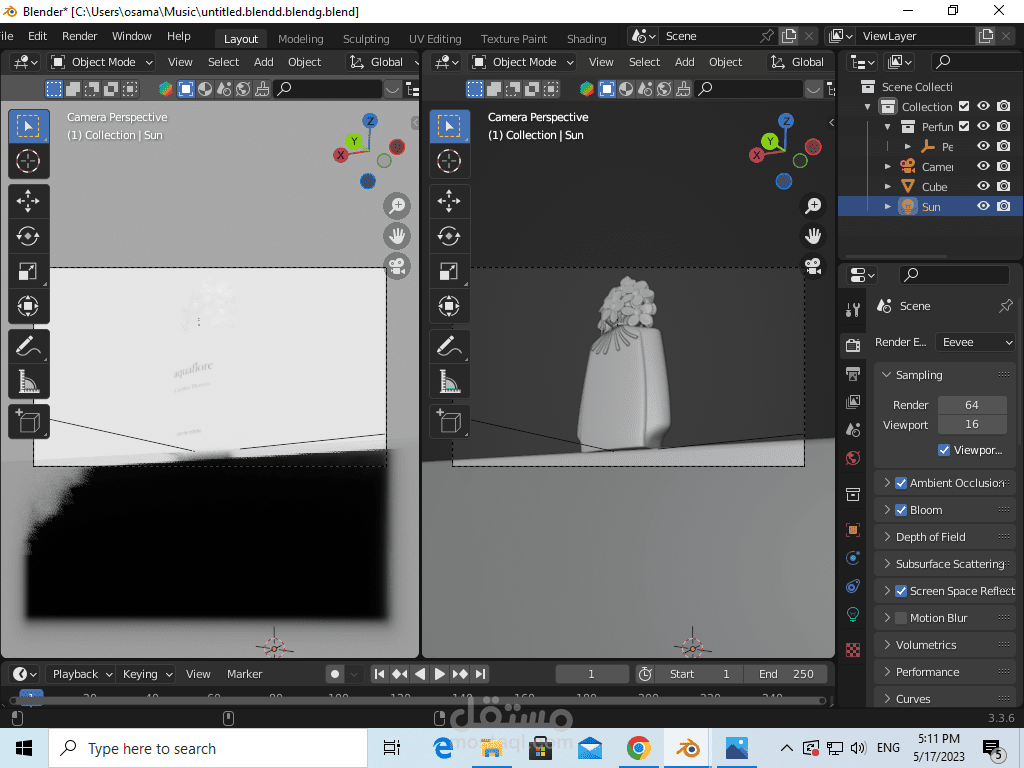
Task: Disable the Bloom checkbox
Action: click(x=901, y=510)
